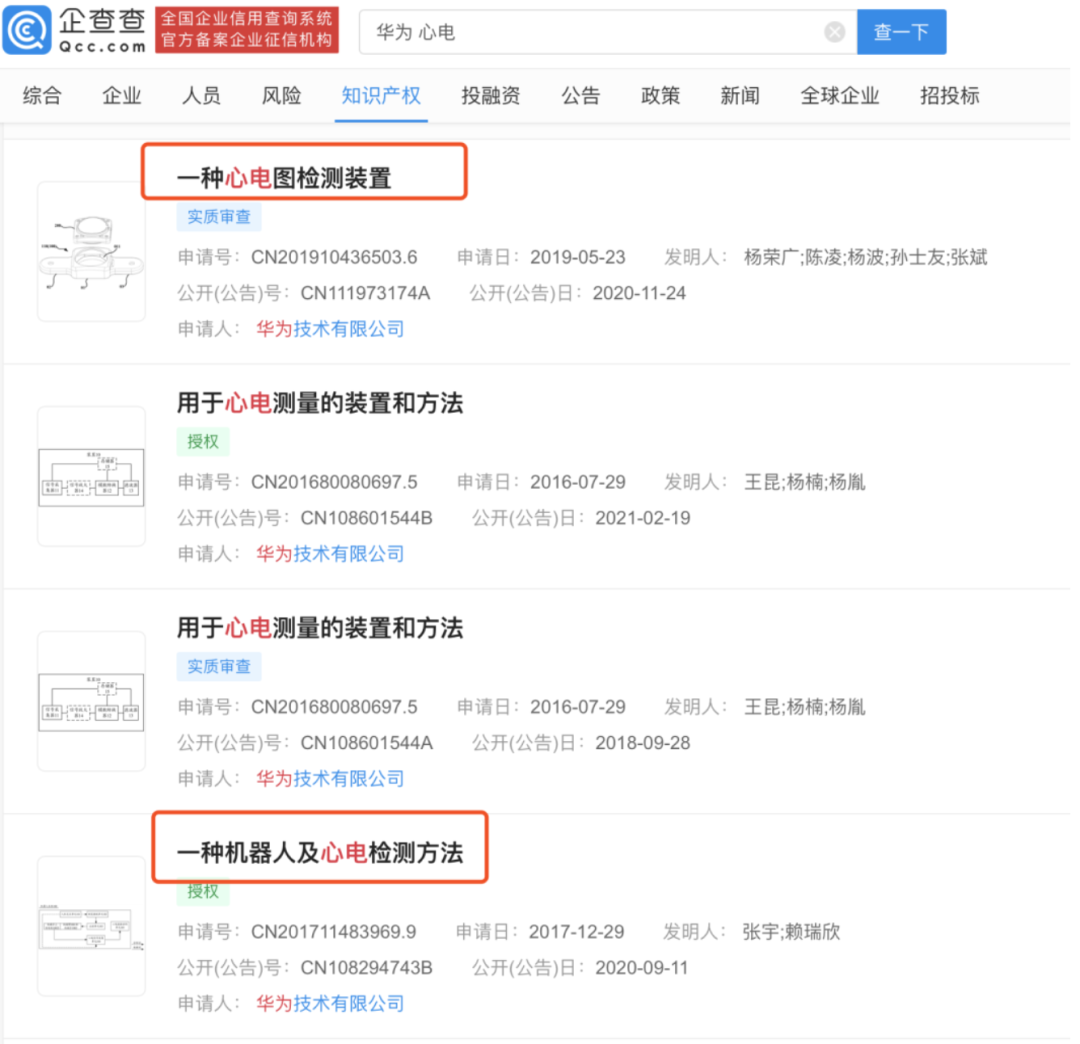Switch to the 新闻 tab
Viewport: 1080px width, 1044px height.
pyautogui.click(x=739, y=95)
